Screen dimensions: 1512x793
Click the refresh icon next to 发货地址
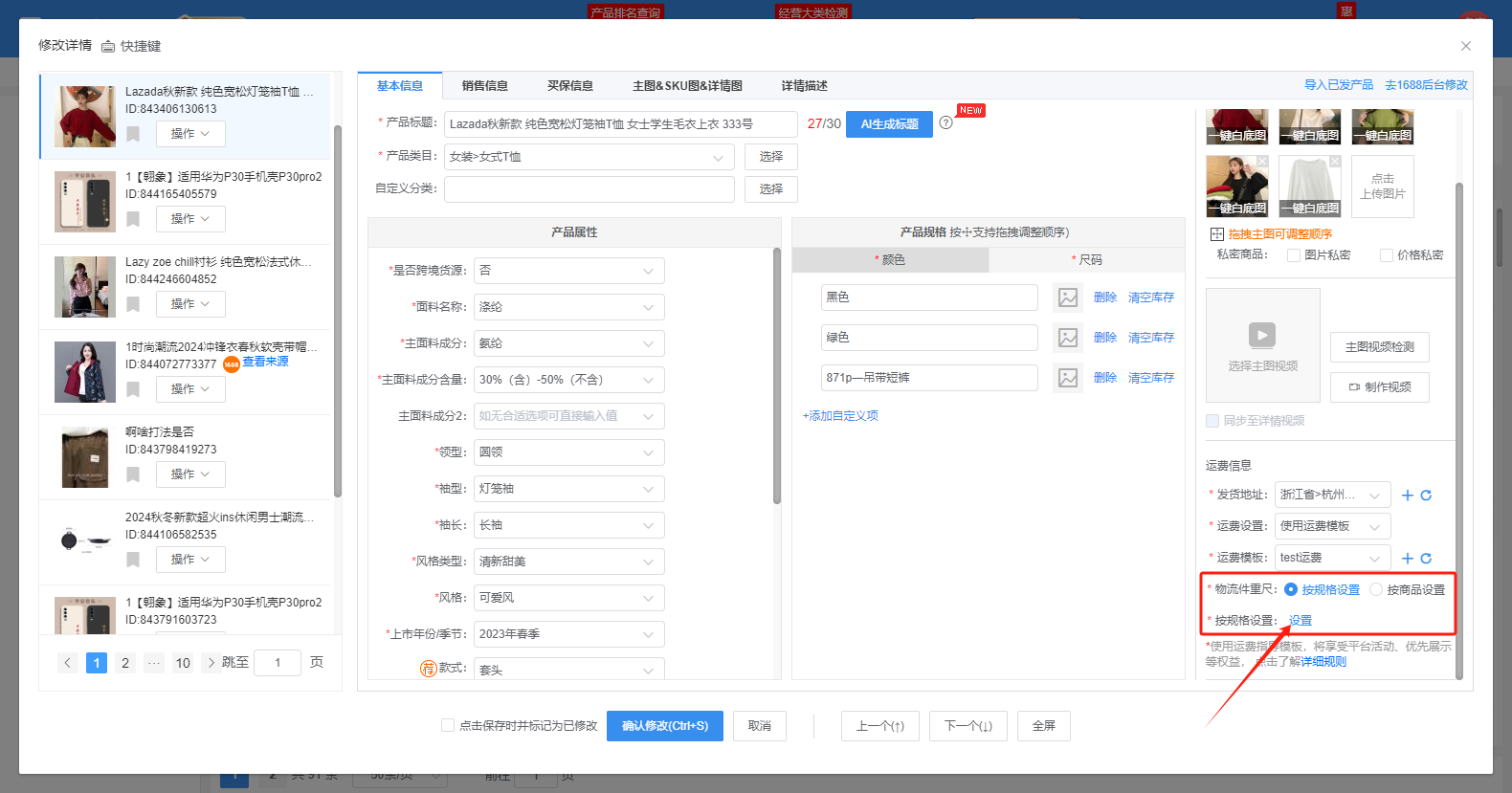click(1426, 496)
